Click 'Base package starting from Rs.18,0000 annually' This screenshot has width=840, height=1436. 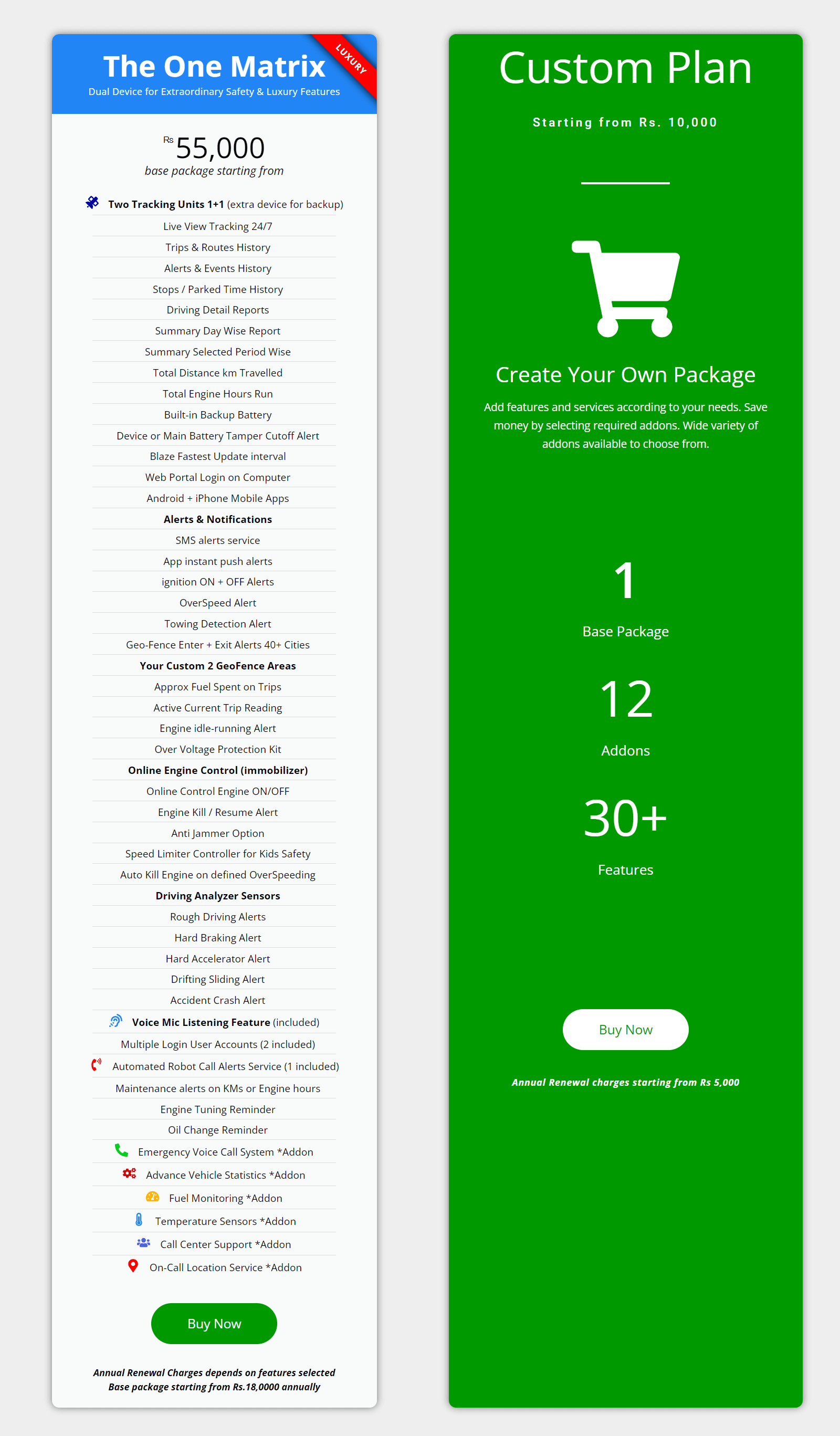pos(214,1387)
